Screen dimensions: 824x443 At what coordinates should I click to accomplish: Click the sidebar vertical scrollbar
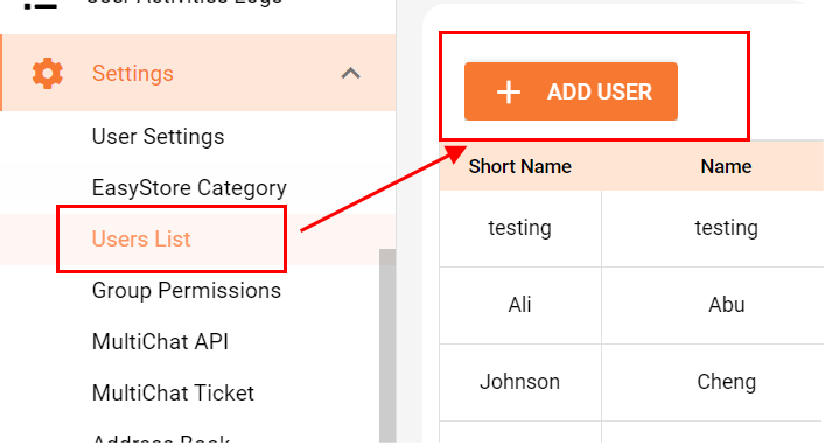387,346
